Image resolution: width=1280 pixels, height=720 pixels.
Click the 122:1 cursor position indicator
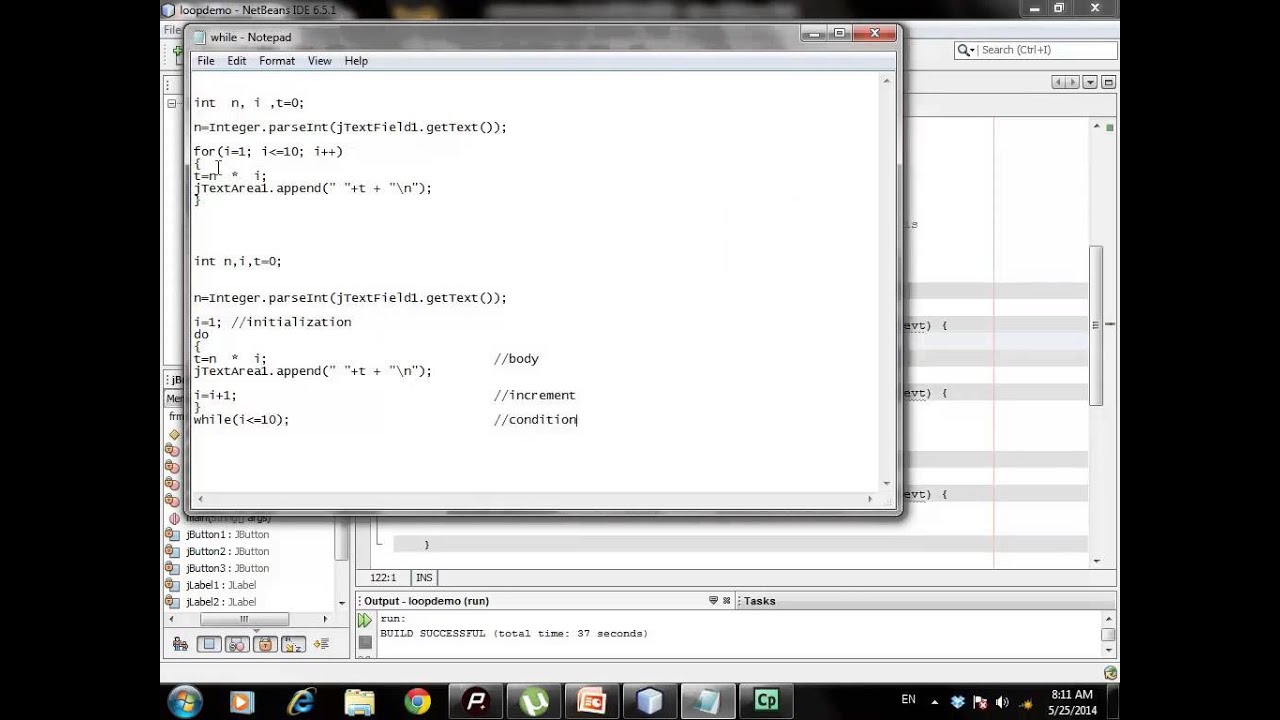[x=383, y=578]
